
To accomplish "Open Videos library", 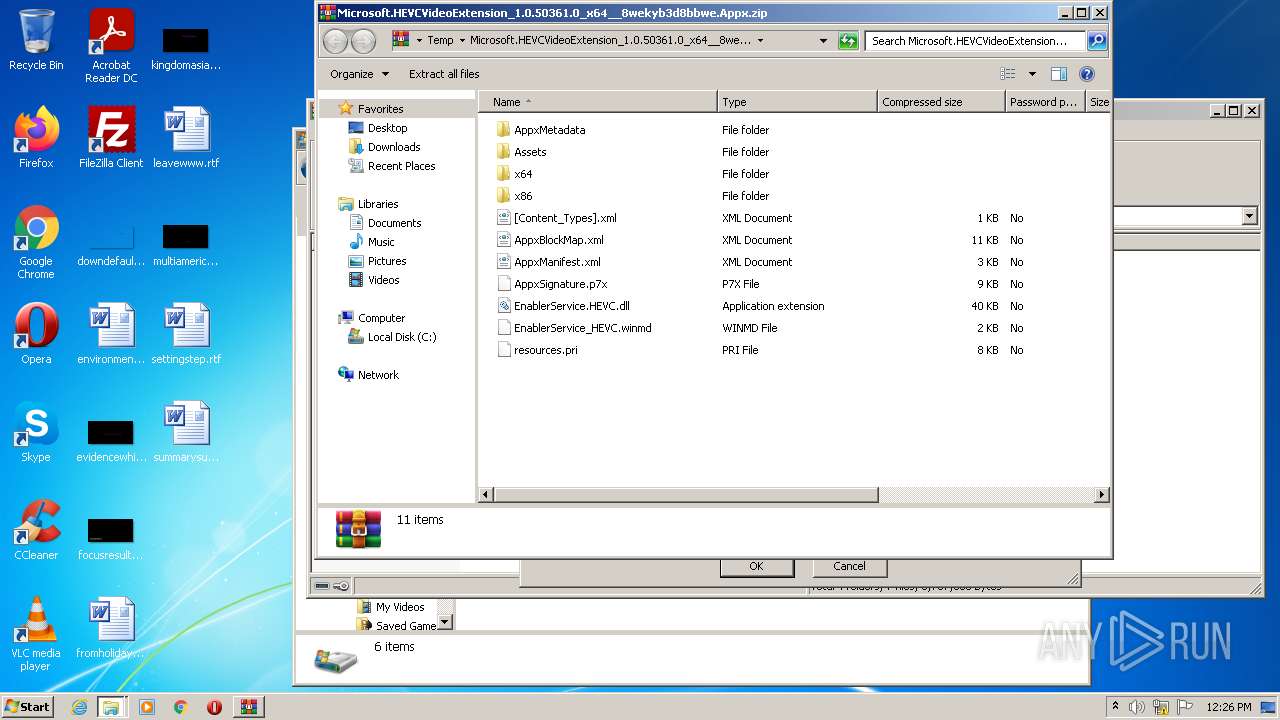I will tap(383, 280).
